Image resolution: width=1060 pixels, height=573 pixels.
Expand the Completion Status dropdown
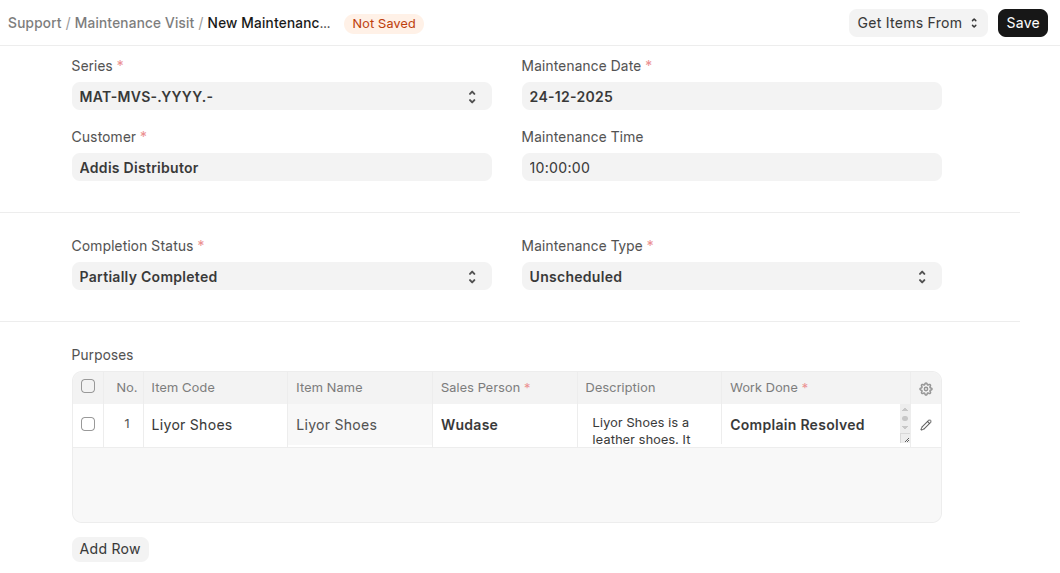[x=281, y=277]
